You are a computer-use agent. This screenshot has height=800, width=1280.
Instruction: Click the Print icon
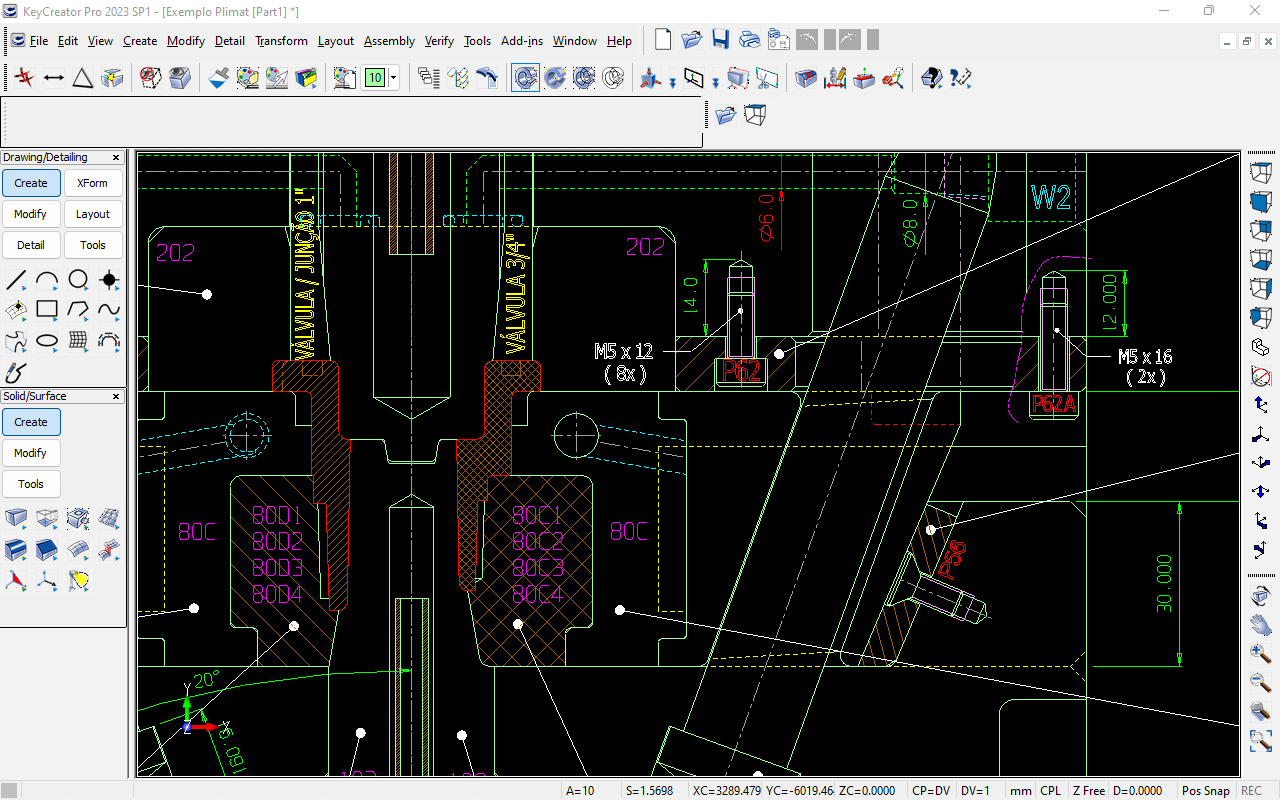750,40
